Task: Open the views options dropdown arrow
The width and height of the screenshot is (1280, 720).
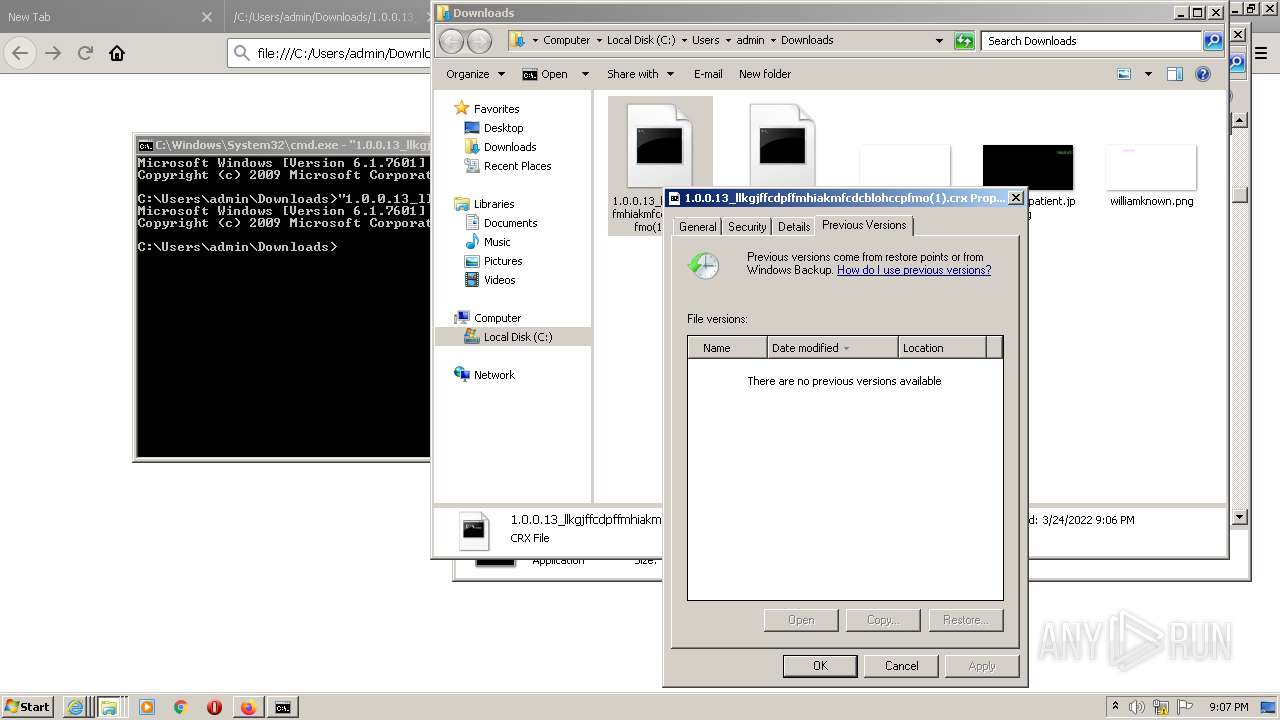Action: pos(1148,74)
